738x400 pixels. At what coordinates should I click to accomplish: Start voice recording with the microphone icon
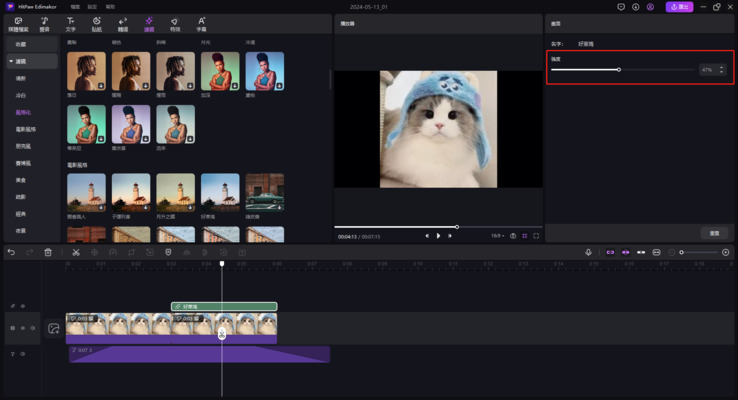coord(588,253)
